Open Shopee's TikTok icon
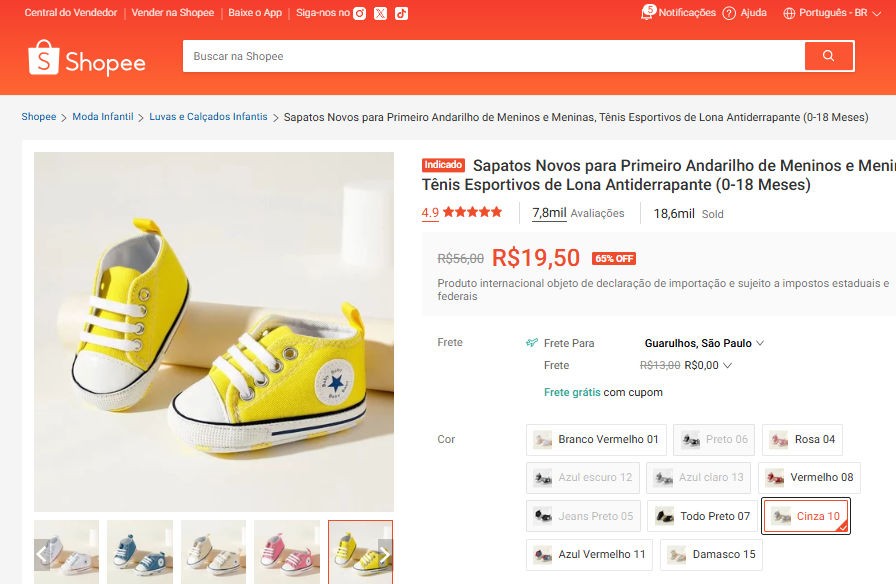 click(x=401, y=13)
